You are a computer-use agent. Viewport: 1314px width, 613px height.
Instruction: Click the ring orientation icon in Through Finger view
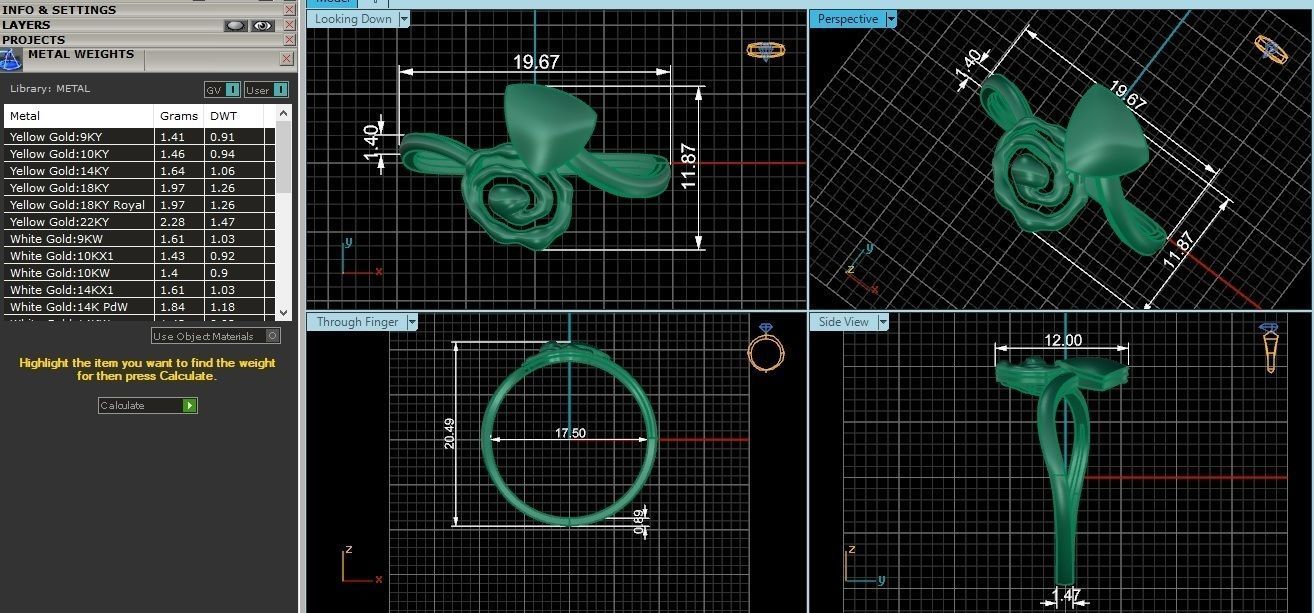765,349
